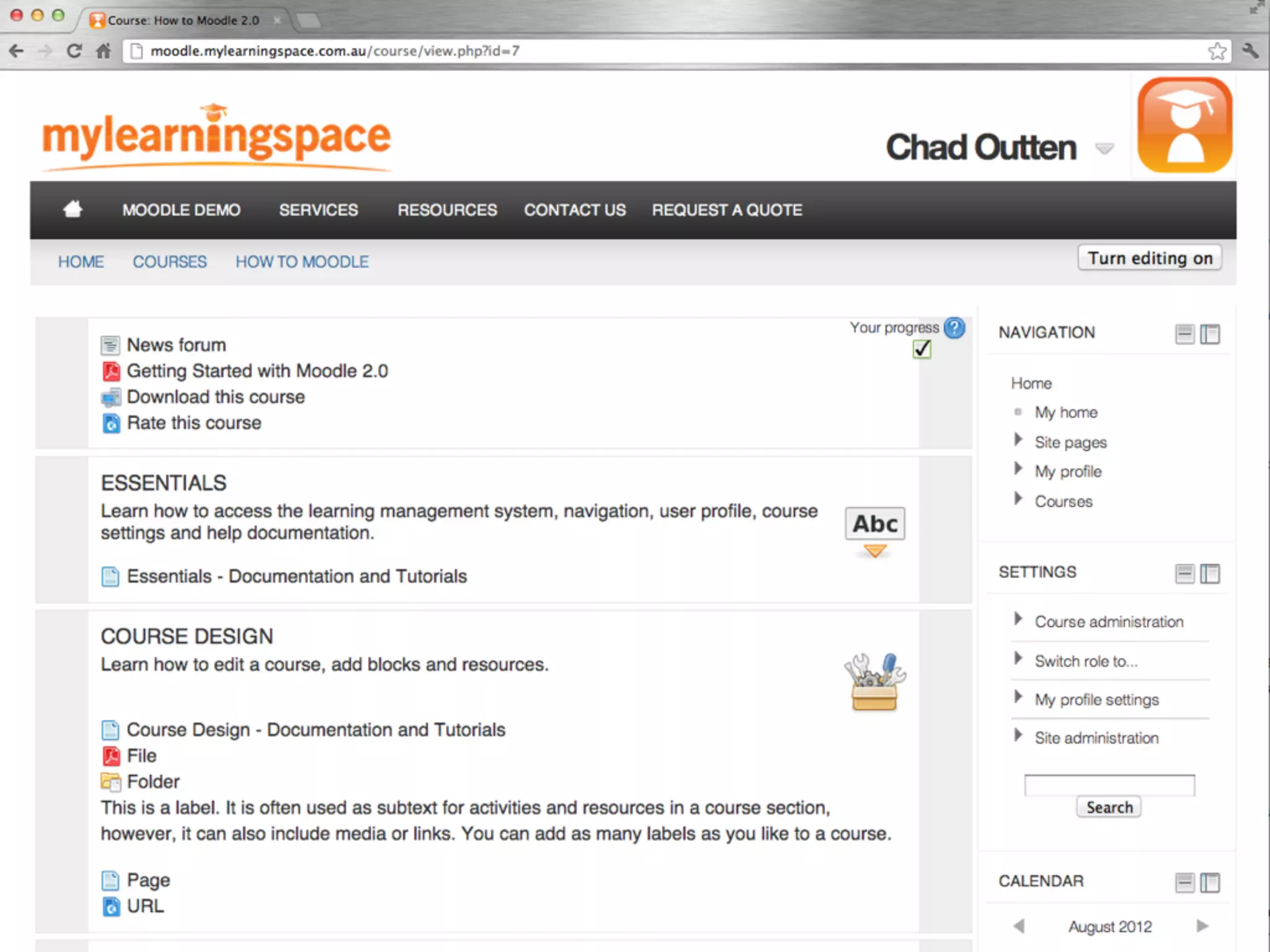Hide the Settings block
The height and width of the screenshot is (952, 1270).
(x=1184, y=573)
